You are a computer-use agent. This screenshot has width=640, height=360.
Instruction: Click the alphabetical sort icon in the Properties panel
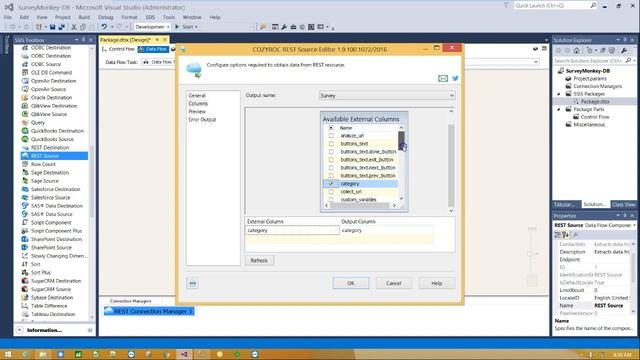(566, 235)
